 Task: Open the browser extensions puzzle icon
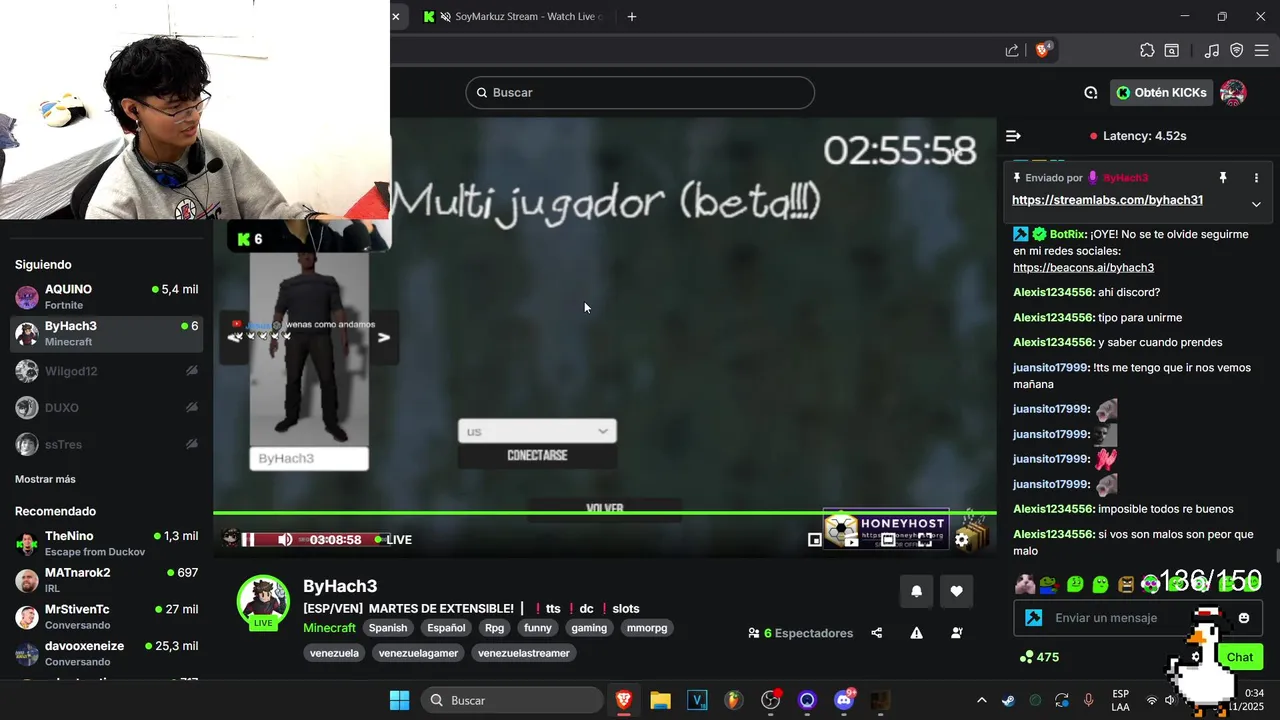pyautogui.click(x=1147, y=50)
